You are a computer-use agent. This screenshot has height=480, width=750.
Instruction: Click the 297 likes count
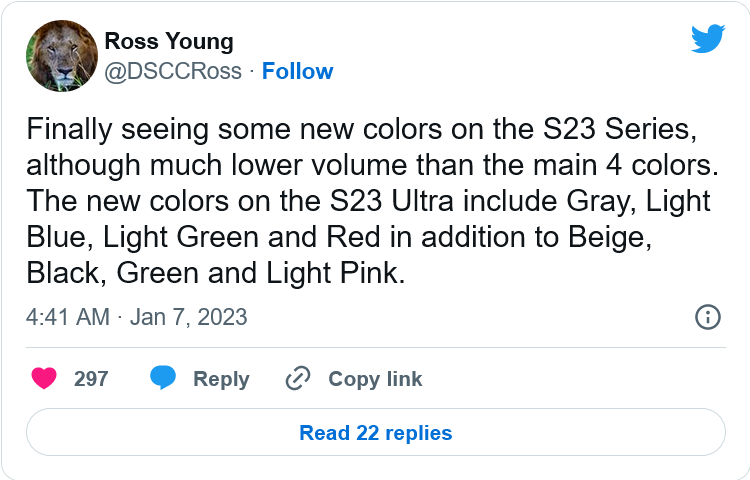[91, 379]
